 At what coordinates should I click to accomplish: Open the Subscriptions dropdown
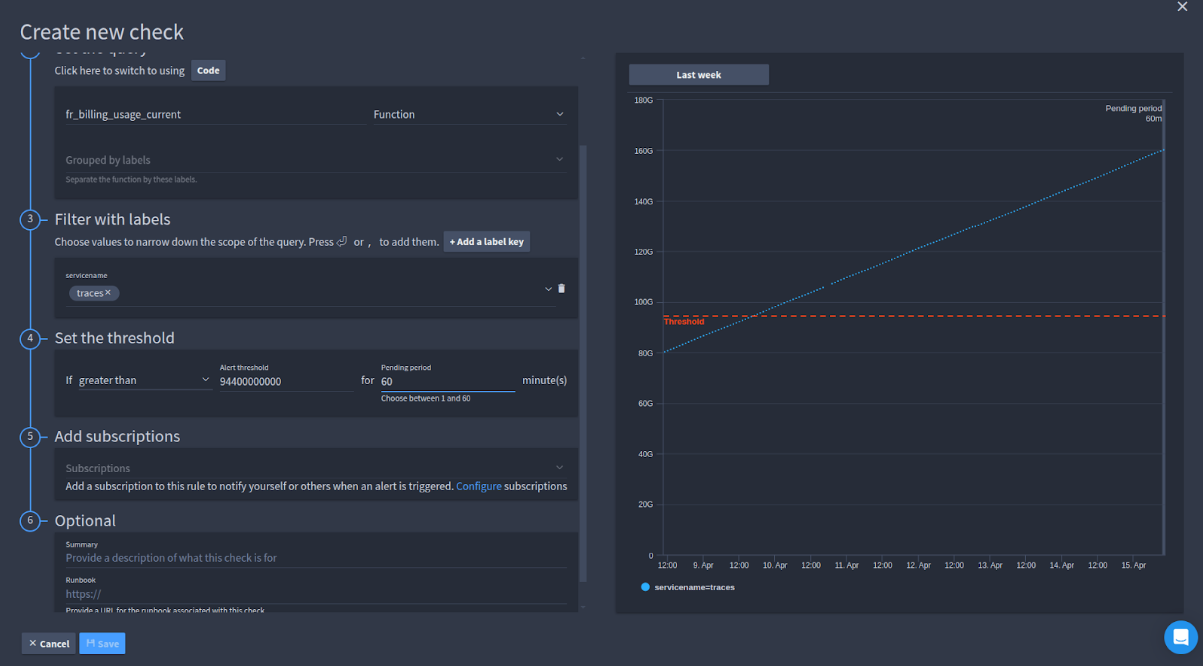315,468
